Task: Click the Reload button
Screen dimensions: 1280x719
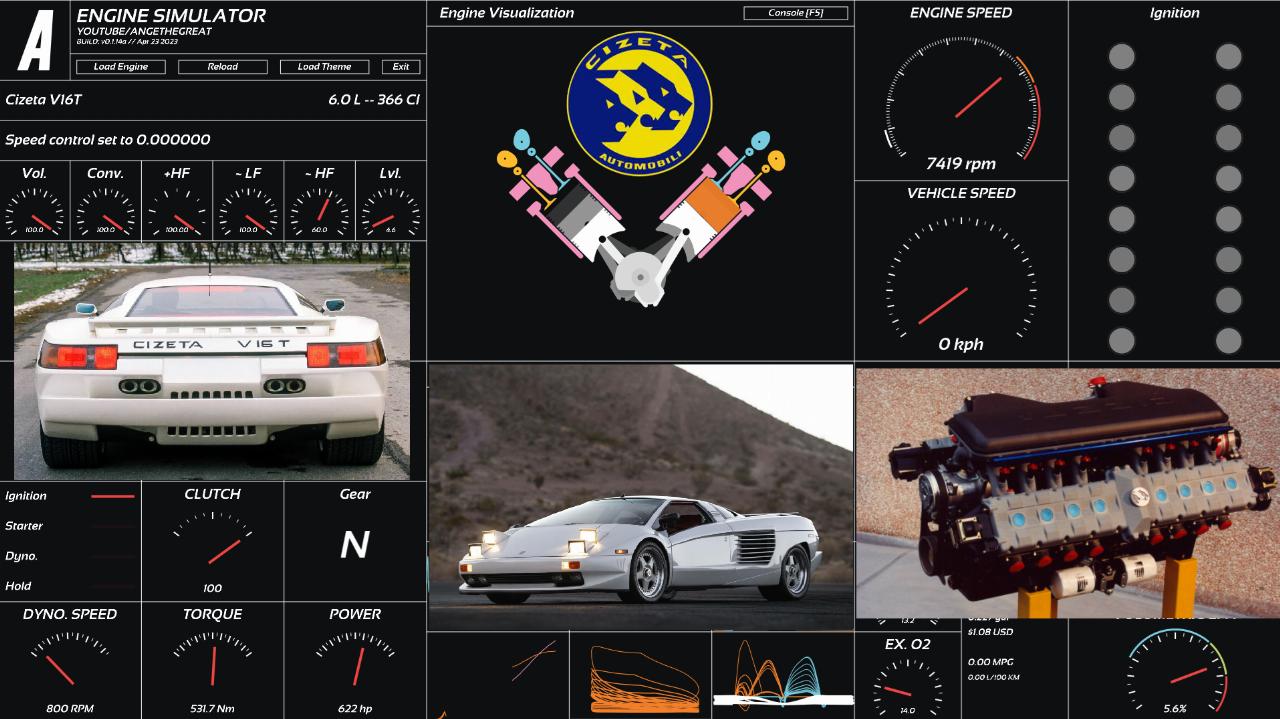Action: point(222,67)
